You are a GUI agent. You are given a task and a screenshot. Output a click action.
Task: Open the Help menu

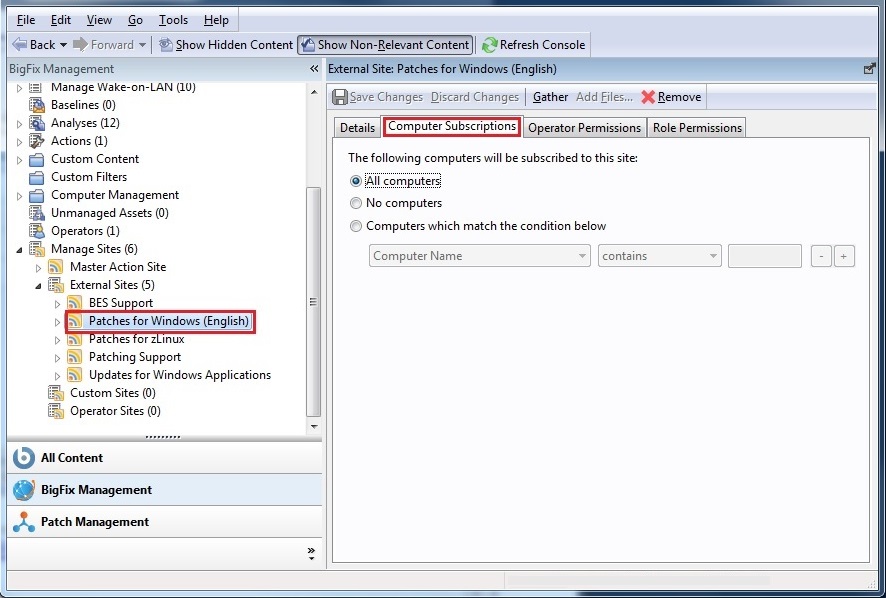[216, 20]
